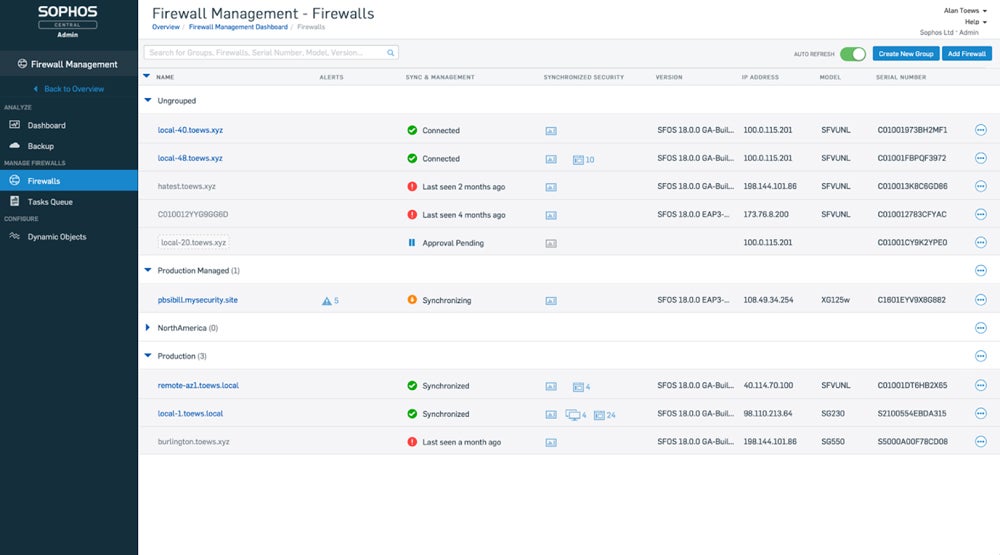Click the firewall search input field
Image resolution: width=1000 pixels, height=555 pixels.
pyautogui.click(x=265, y=52)
